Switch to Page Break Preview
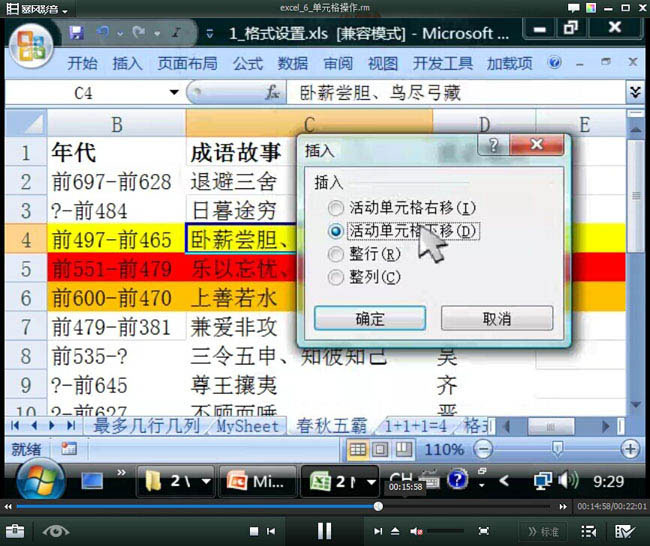650x546 pixels. 403,449
